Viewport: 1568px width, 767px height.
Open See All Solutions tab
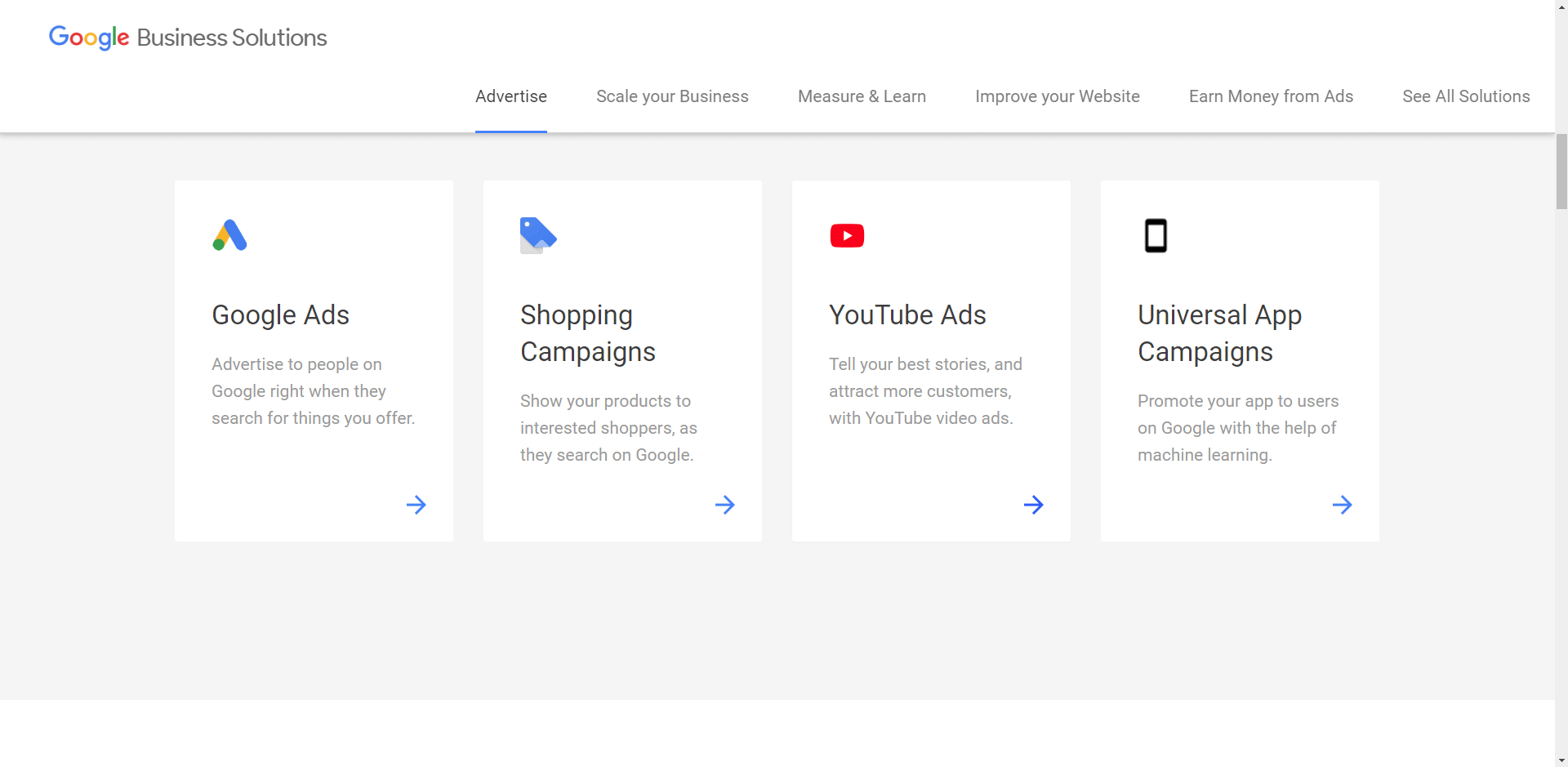point(1466,96)
